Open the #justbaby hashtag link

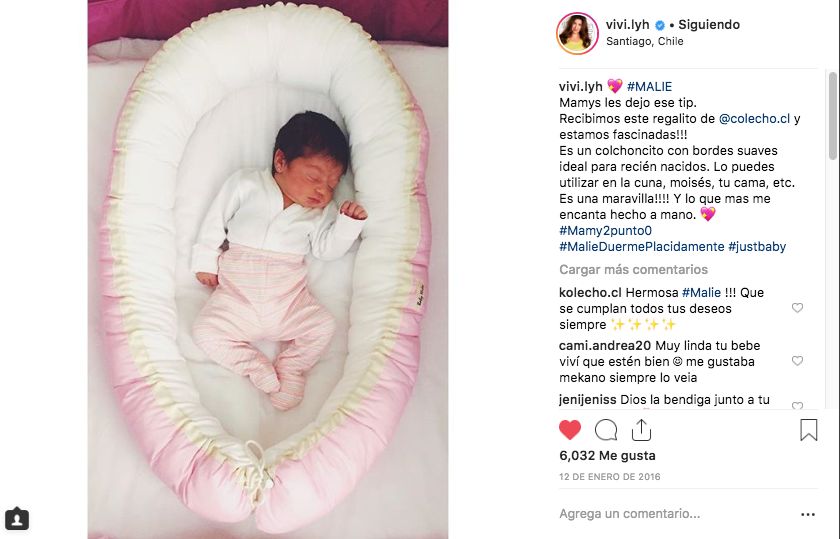756,246
